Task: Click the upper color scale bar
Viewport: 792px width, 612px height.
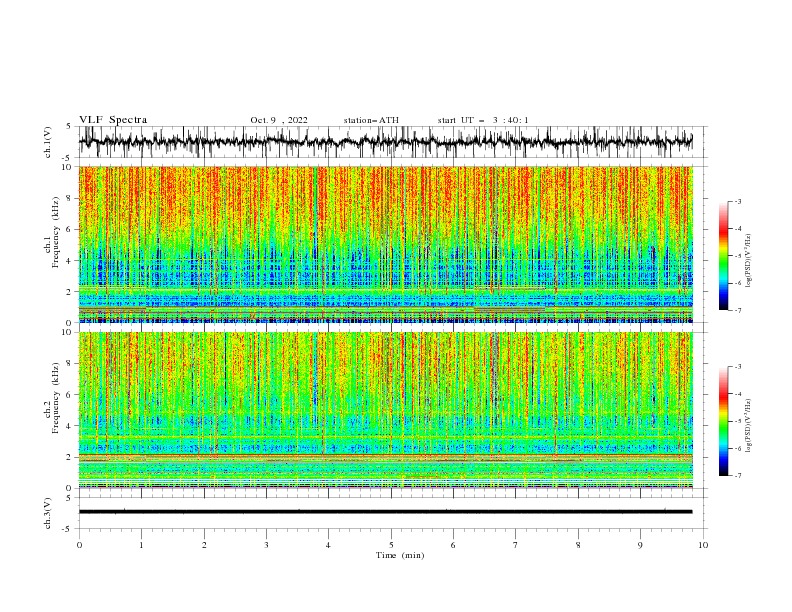Action: pyautogui.click(x=724, y=256)
